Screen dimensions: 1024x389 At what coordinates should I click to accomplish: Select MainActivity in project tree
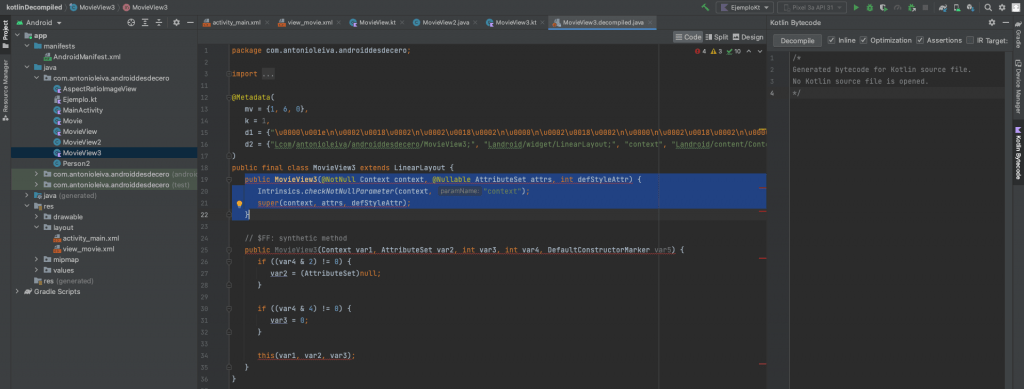point(83,110)
